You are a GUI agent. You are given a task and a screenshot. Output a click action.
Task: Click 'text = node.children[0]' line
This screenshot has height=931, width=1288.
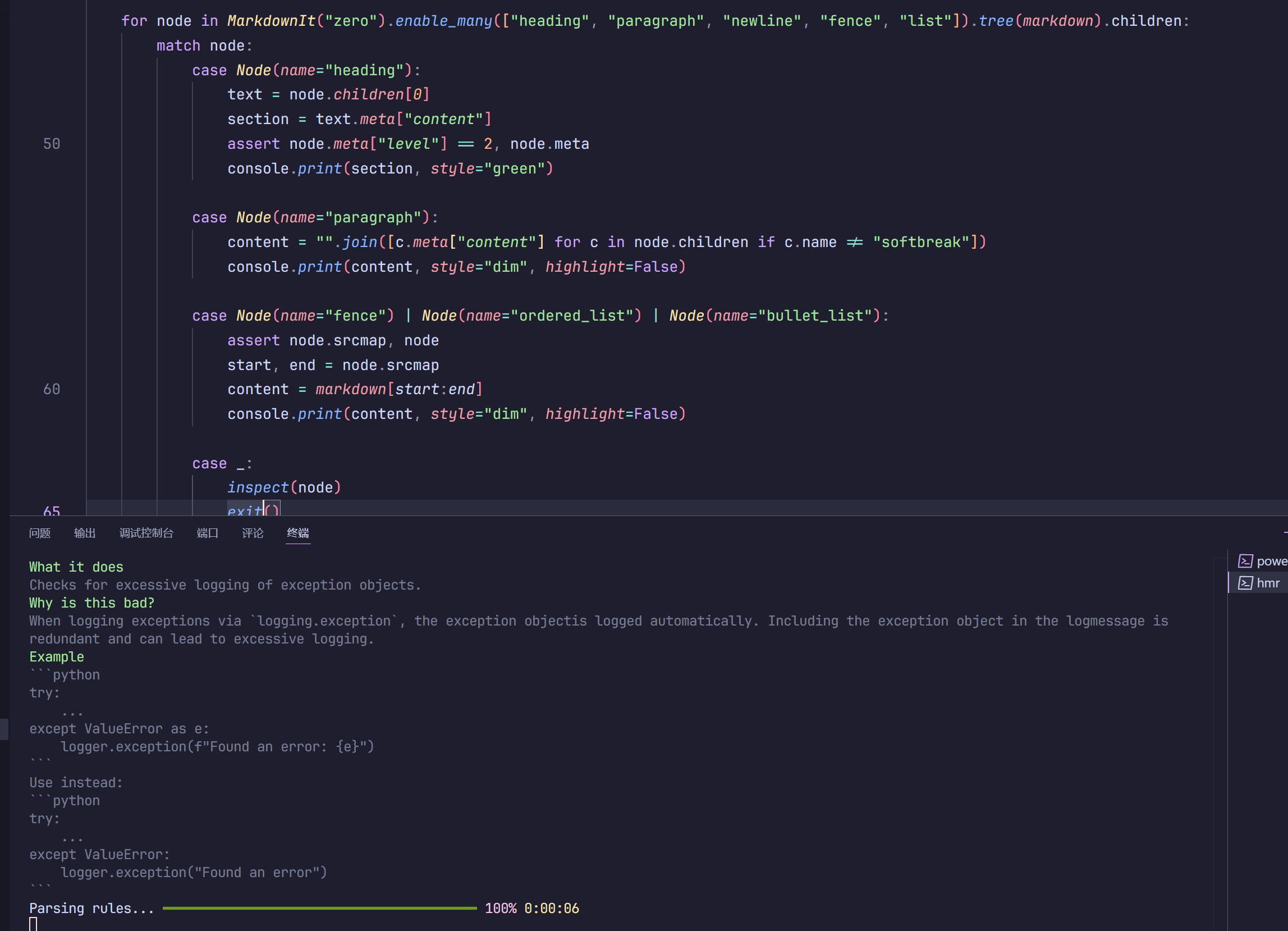coord(329,94)
